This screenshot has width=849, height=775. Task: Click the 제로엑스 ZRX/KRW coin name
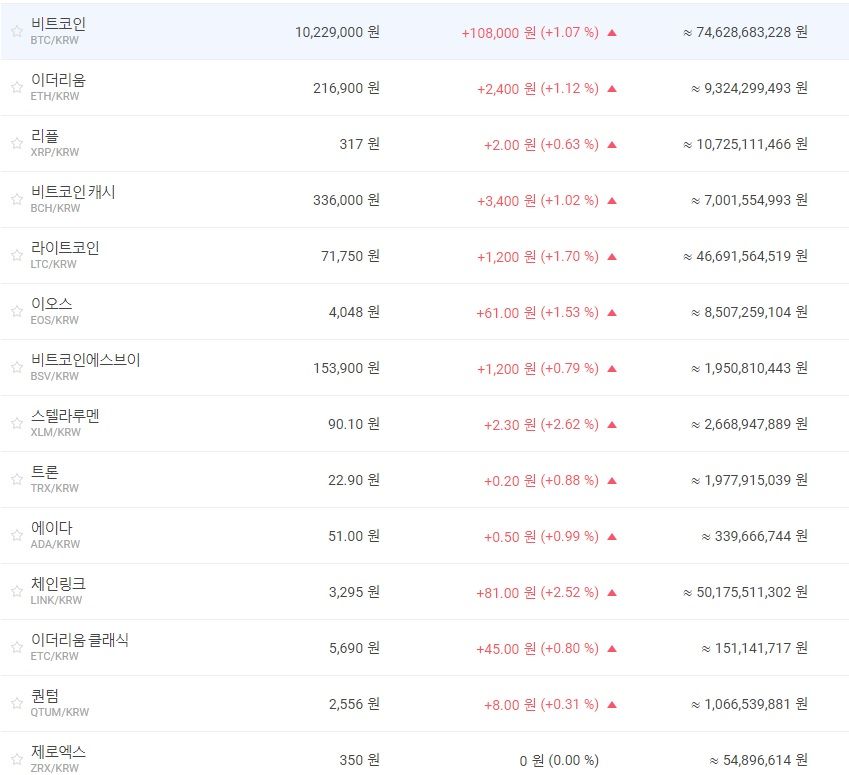(x=58, y=751)
